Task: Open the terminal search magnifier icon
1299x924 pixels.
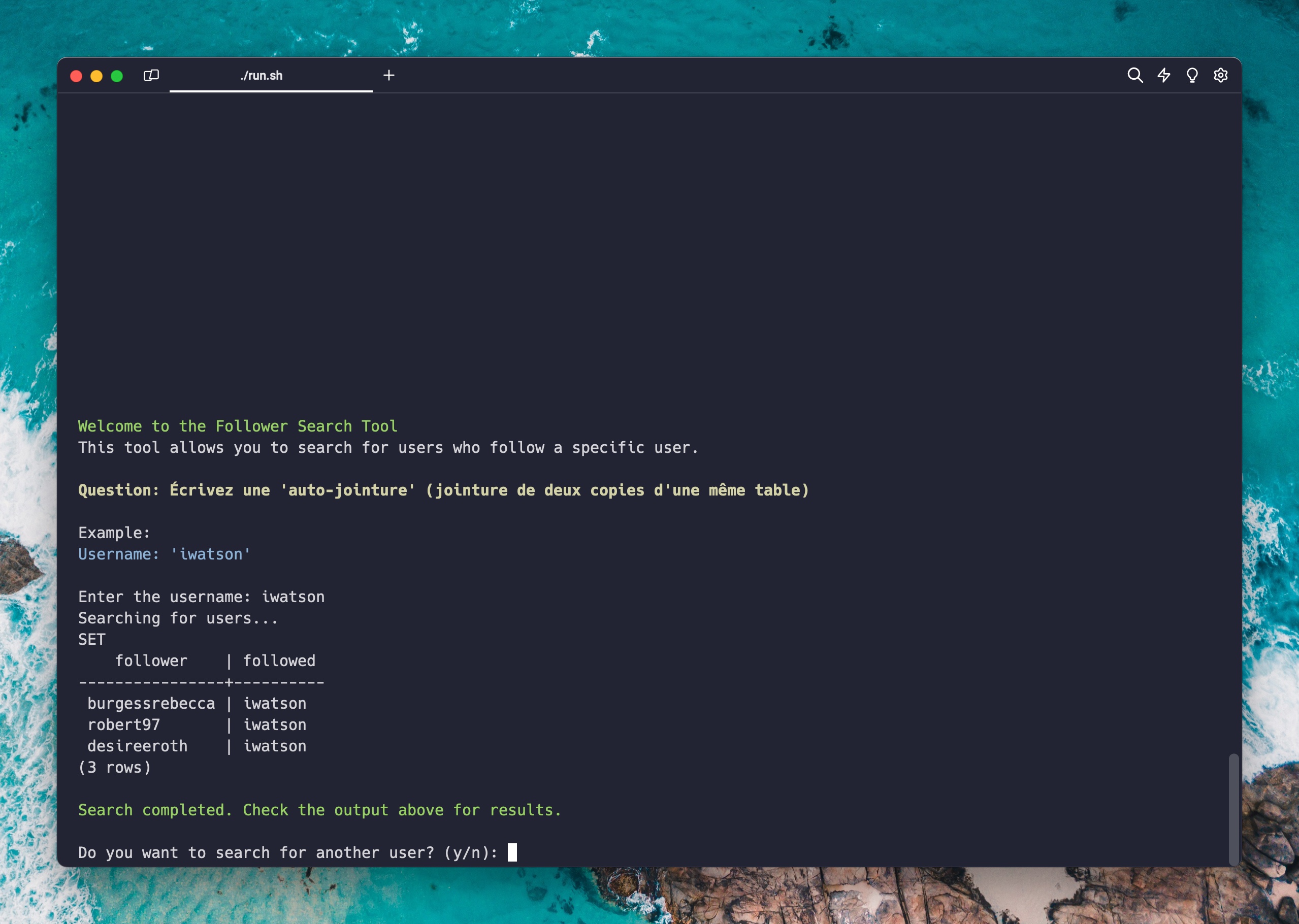Action: (x=1134, y=75)
